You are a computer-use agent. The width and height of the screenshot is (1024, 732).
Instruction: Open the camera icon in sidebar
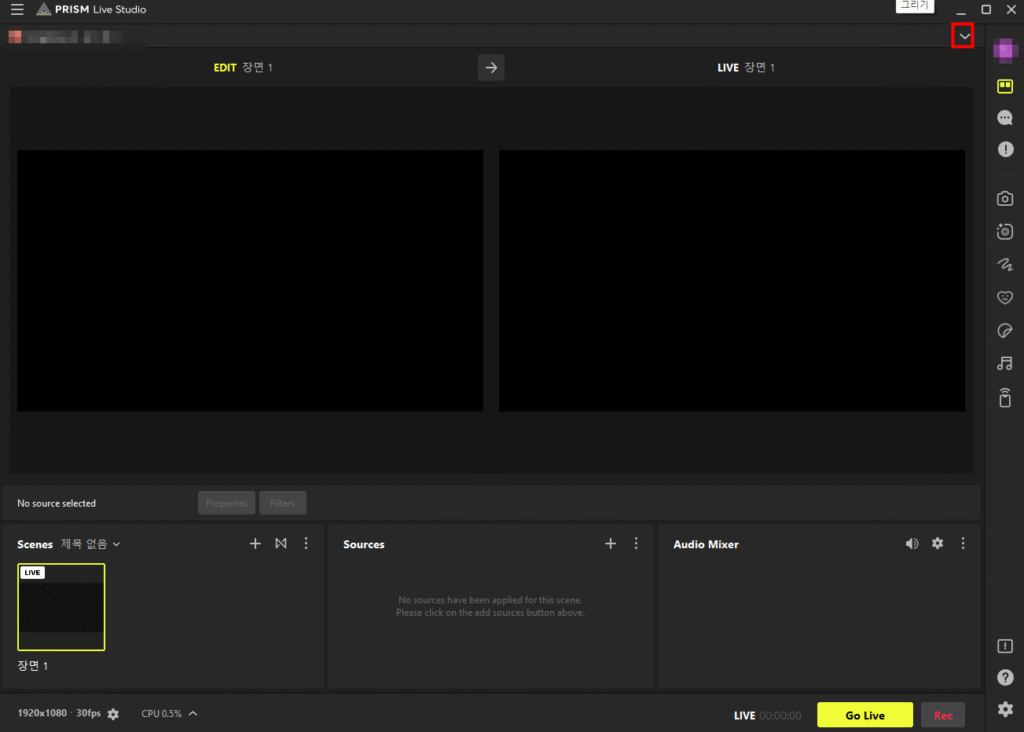click(1005, 199)
